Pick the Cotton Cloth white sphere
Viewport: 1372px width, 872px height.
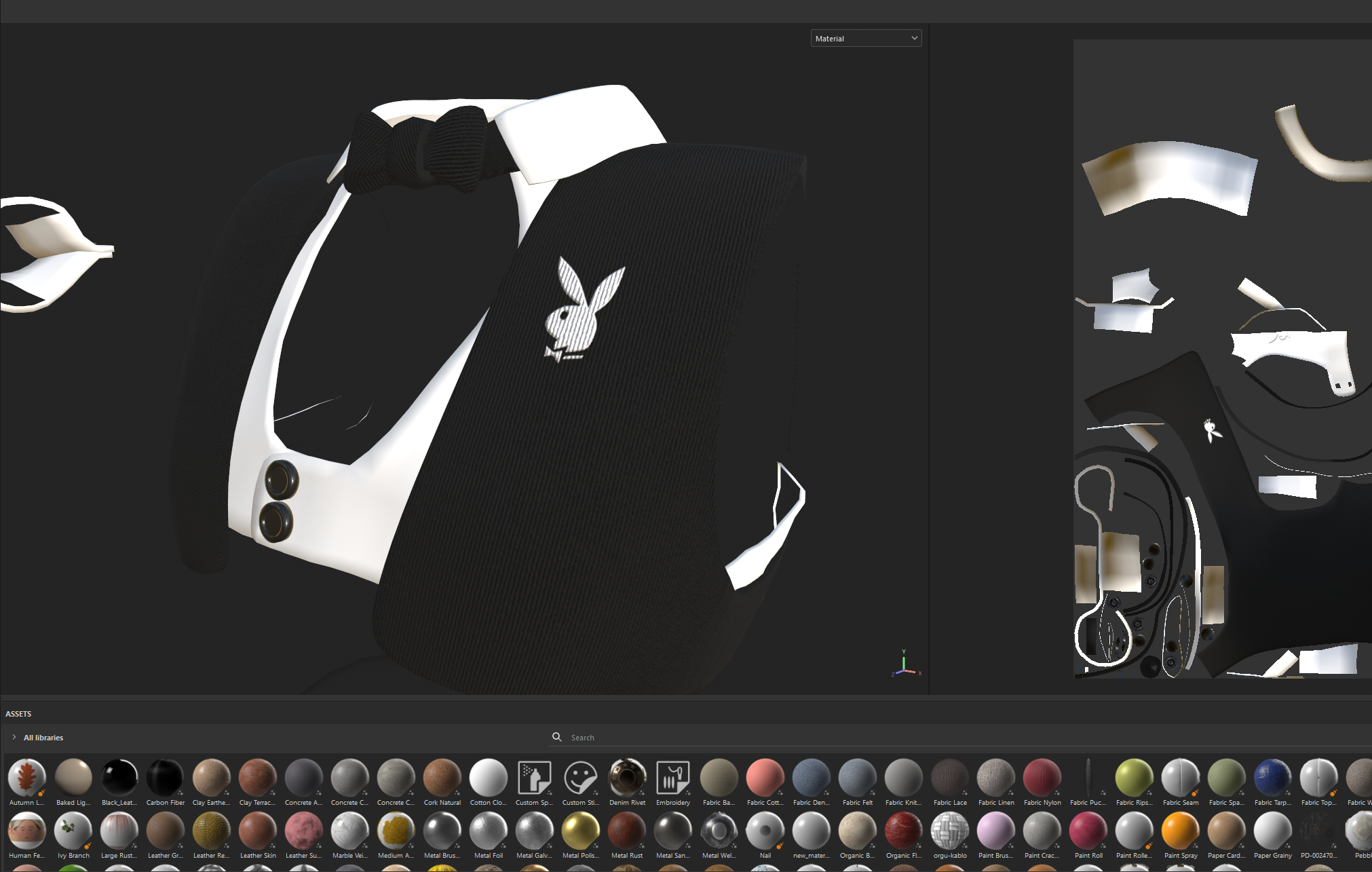point(488,777)
